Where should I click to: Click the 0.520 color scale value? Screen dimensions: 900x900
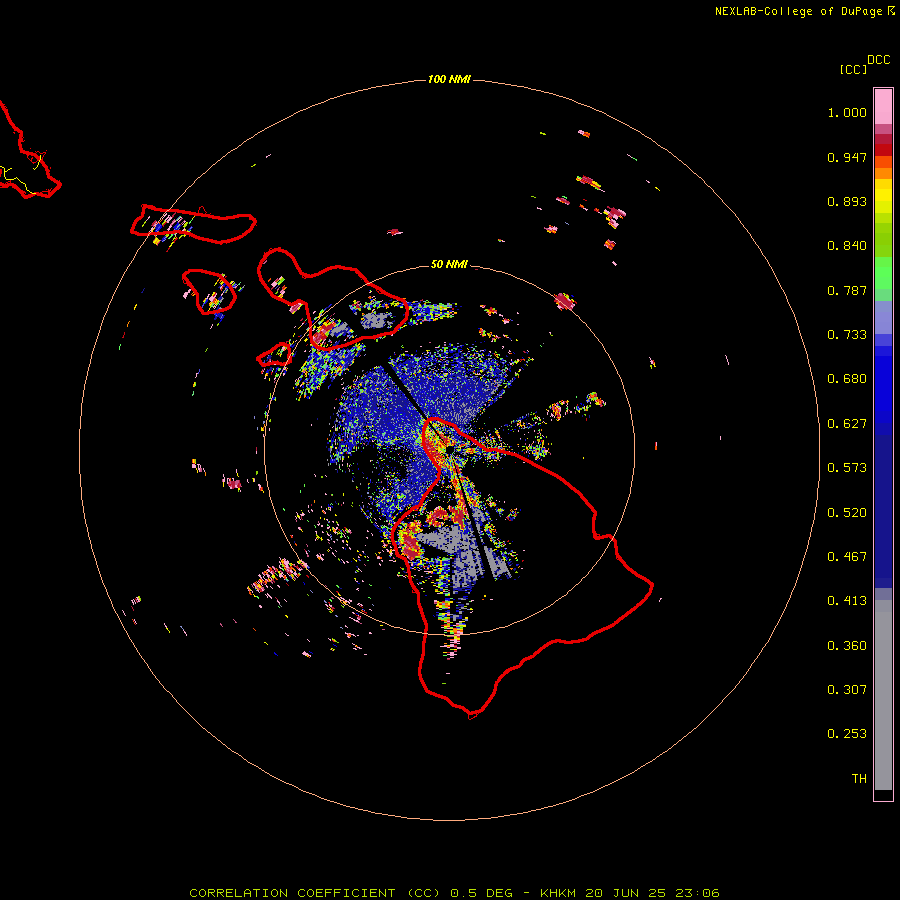coord(847,513)
